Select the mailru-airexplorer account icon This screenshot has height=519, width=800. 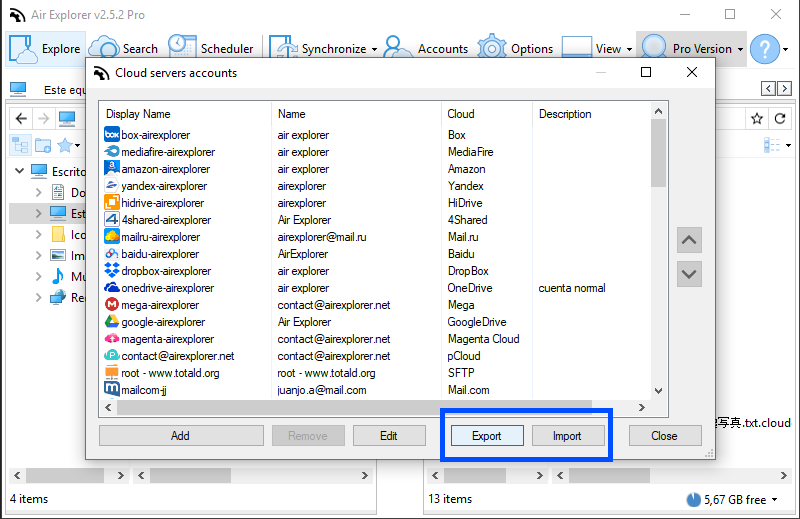coord(112,237)
